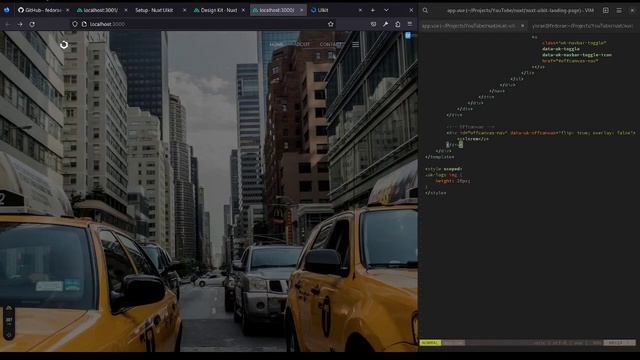Close the localhost:3001 browser tab

coord(126,10)
